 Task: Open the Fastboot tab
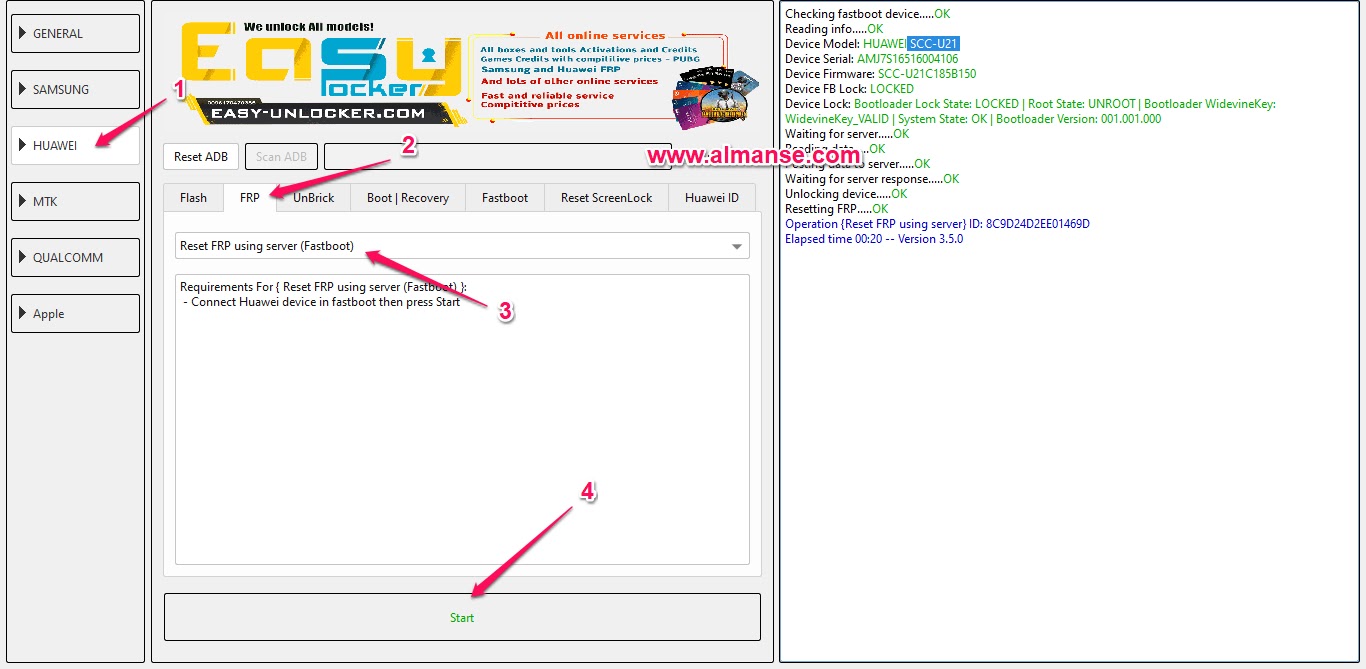pos(505,197)
